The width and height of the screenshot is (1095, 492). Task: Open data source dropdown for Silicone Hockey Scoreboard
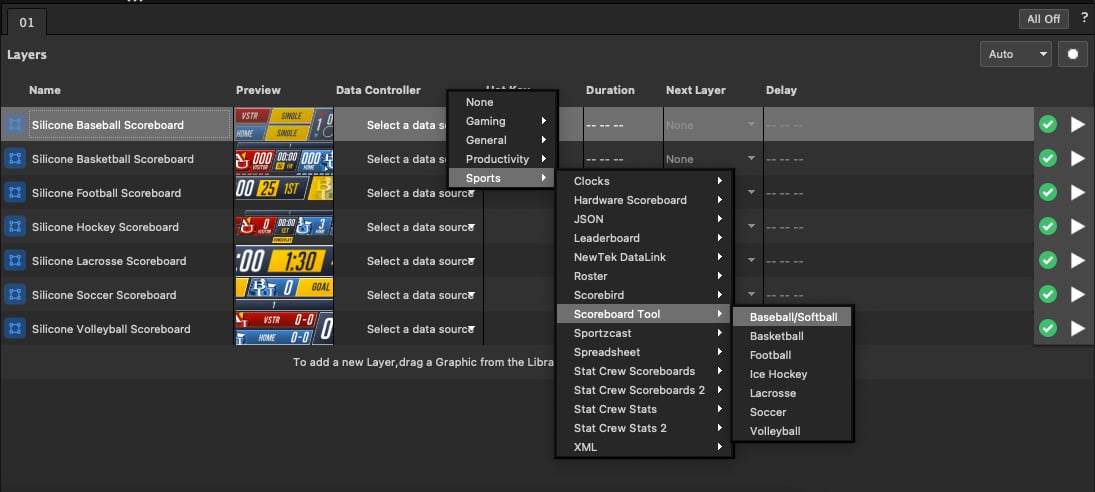coord(420,227)
